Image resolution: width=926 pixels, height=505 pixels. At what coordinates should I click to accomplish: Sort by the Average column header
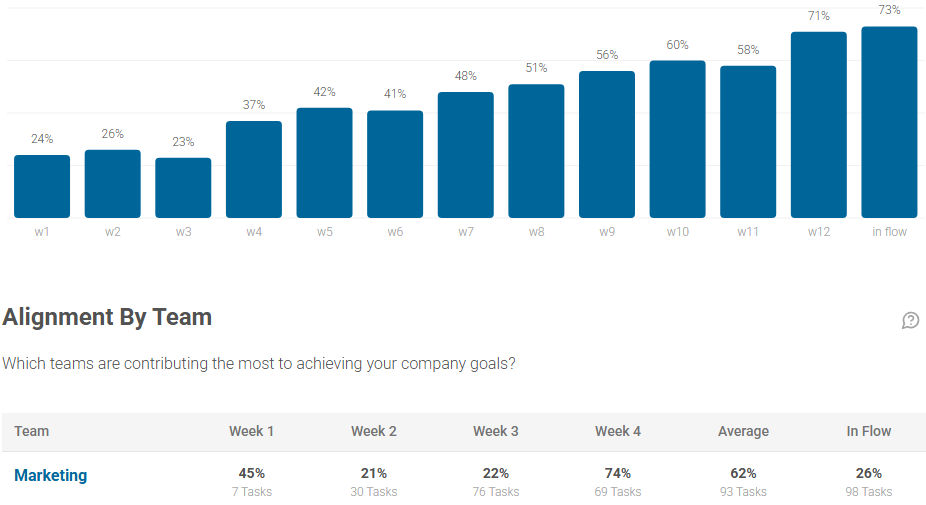743,431
